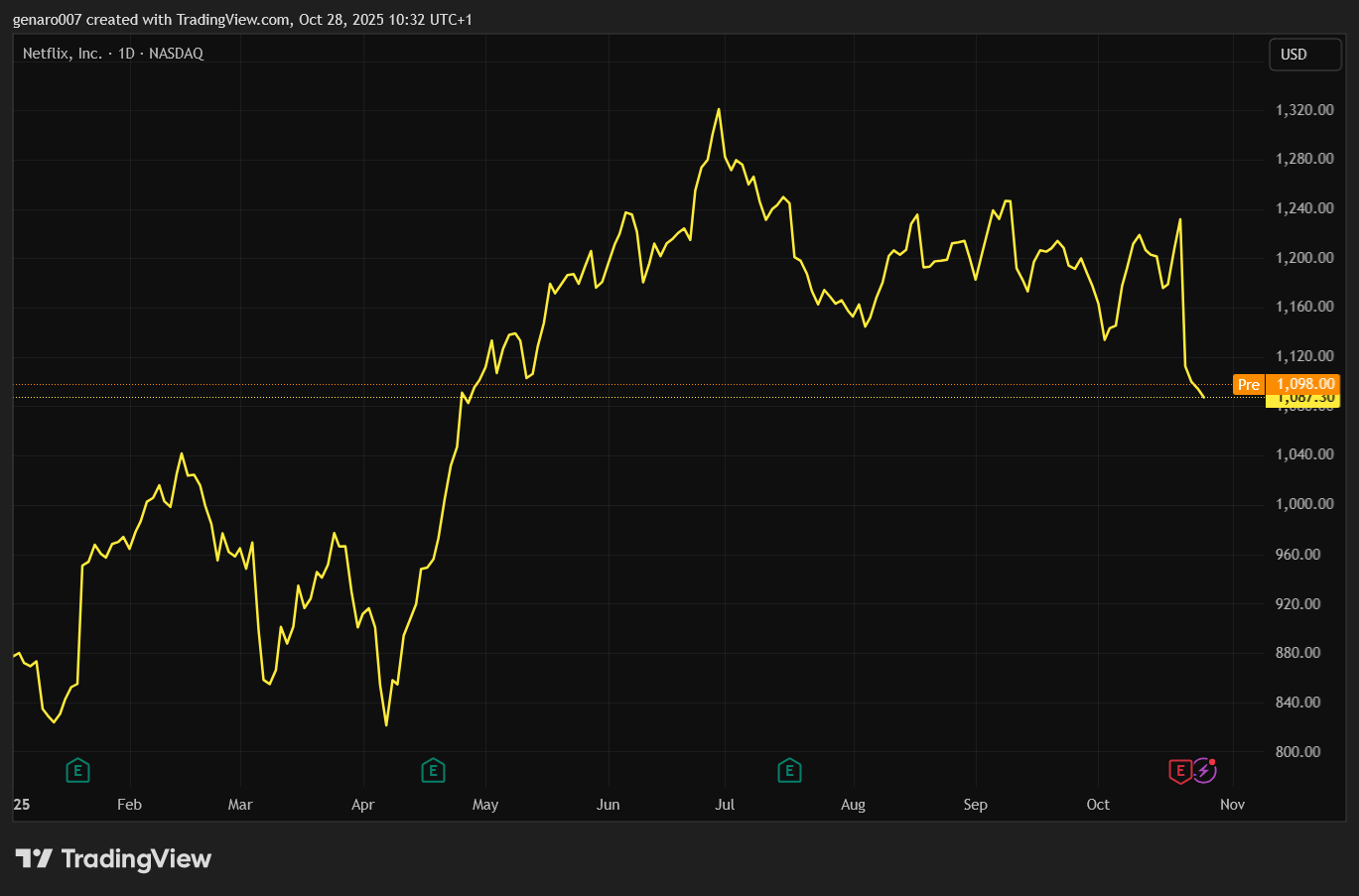The image size is (1359, 896).
Task: Click the Aug label on time axis
Action: click(853, 805)
